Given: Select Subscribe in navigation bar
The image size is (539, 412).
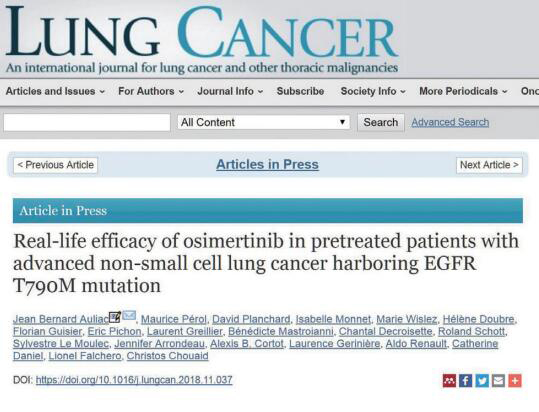Looking at the screenshot, I should coord(300,91).
